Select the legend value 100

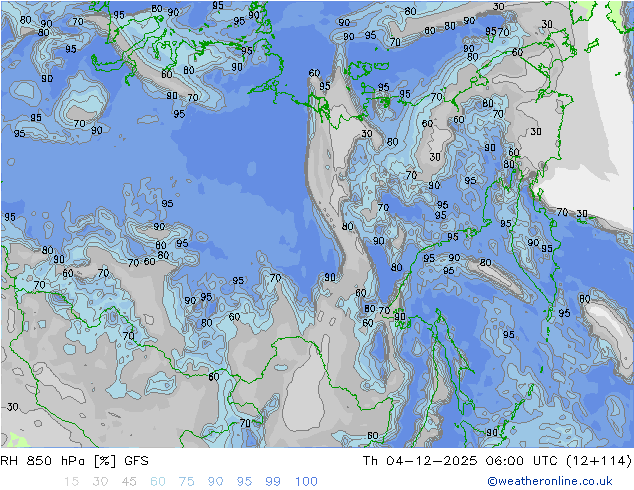(306, 481)
